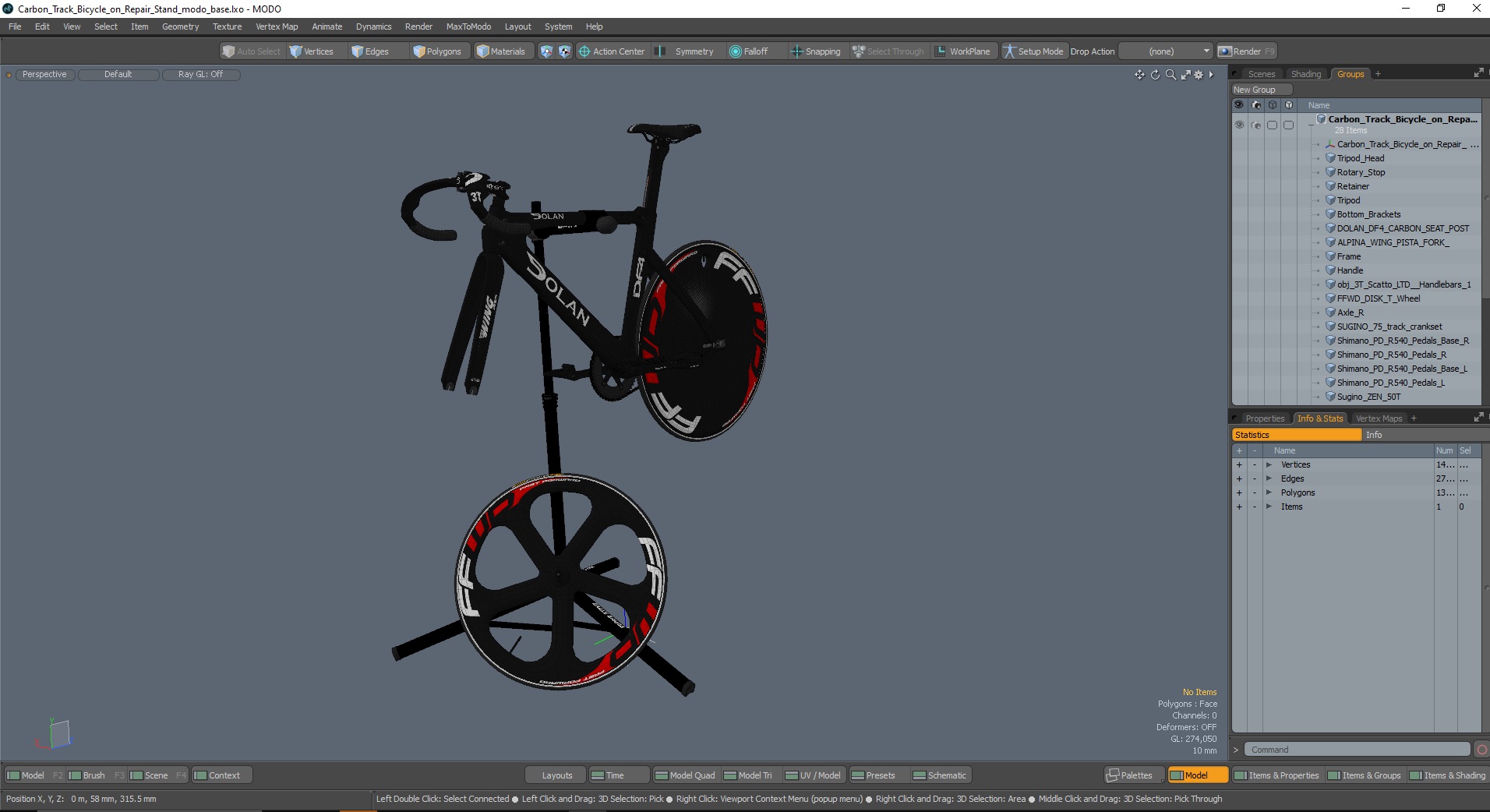Expand the Polygons statistics row

tap(1269, 493)
